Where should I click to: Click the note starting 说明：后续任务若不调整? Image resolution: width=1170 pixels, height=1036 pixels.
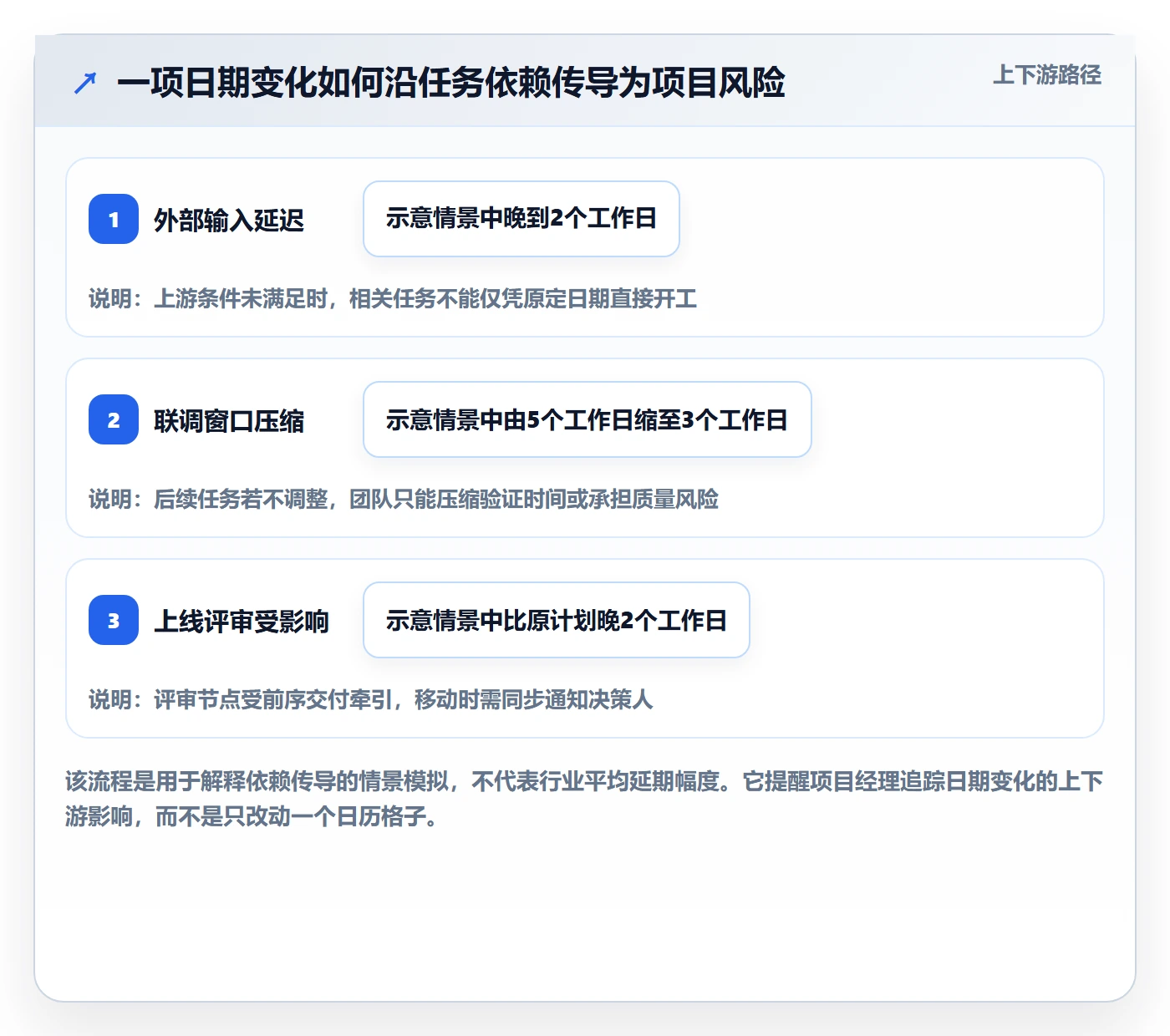404,499
